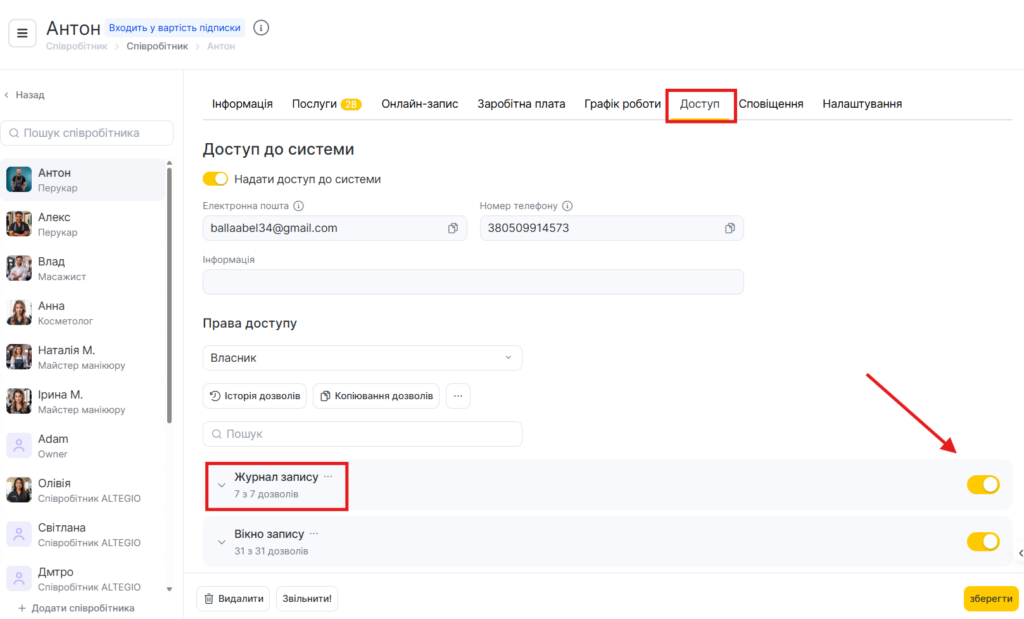Viewport: 1024px width, 619px height.
Task: Click the permissions Пошук search field
Action: [362, 434]
